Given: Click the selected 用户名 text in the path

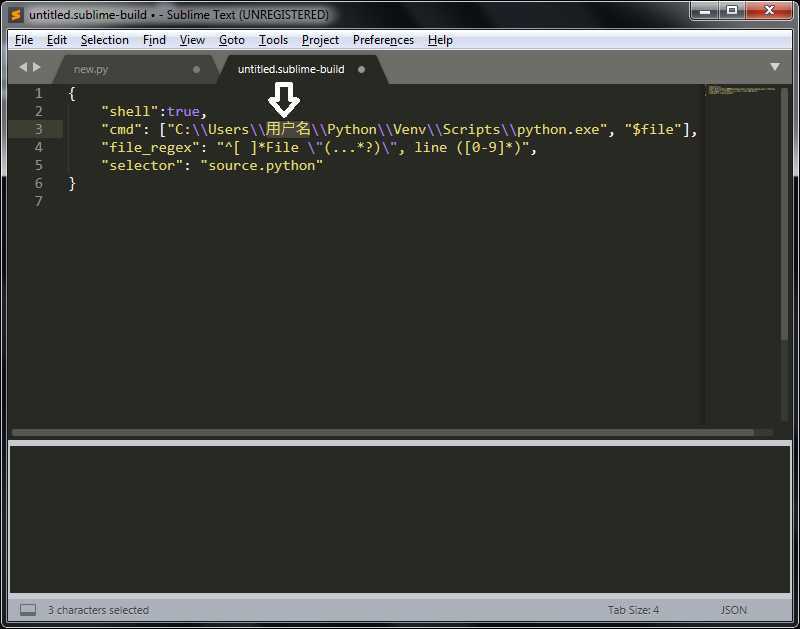Looking at the screenshot, I should (x=288, y=129).
